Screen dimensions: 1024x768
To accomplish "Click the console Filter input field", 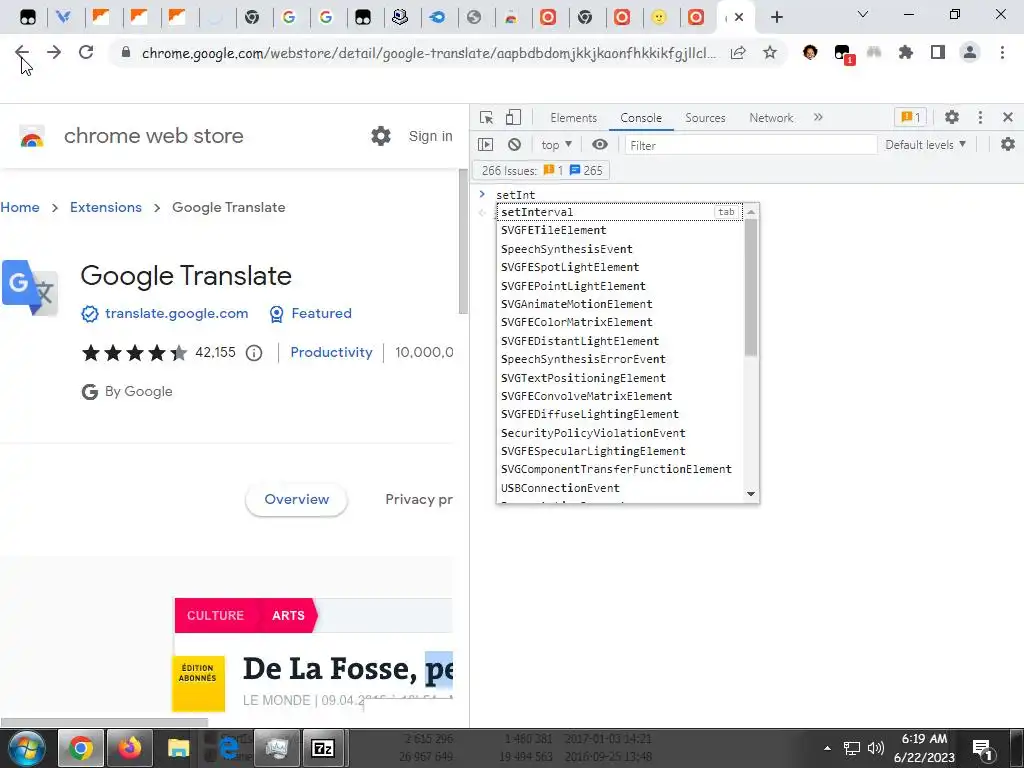I will (x=750, y=145).
